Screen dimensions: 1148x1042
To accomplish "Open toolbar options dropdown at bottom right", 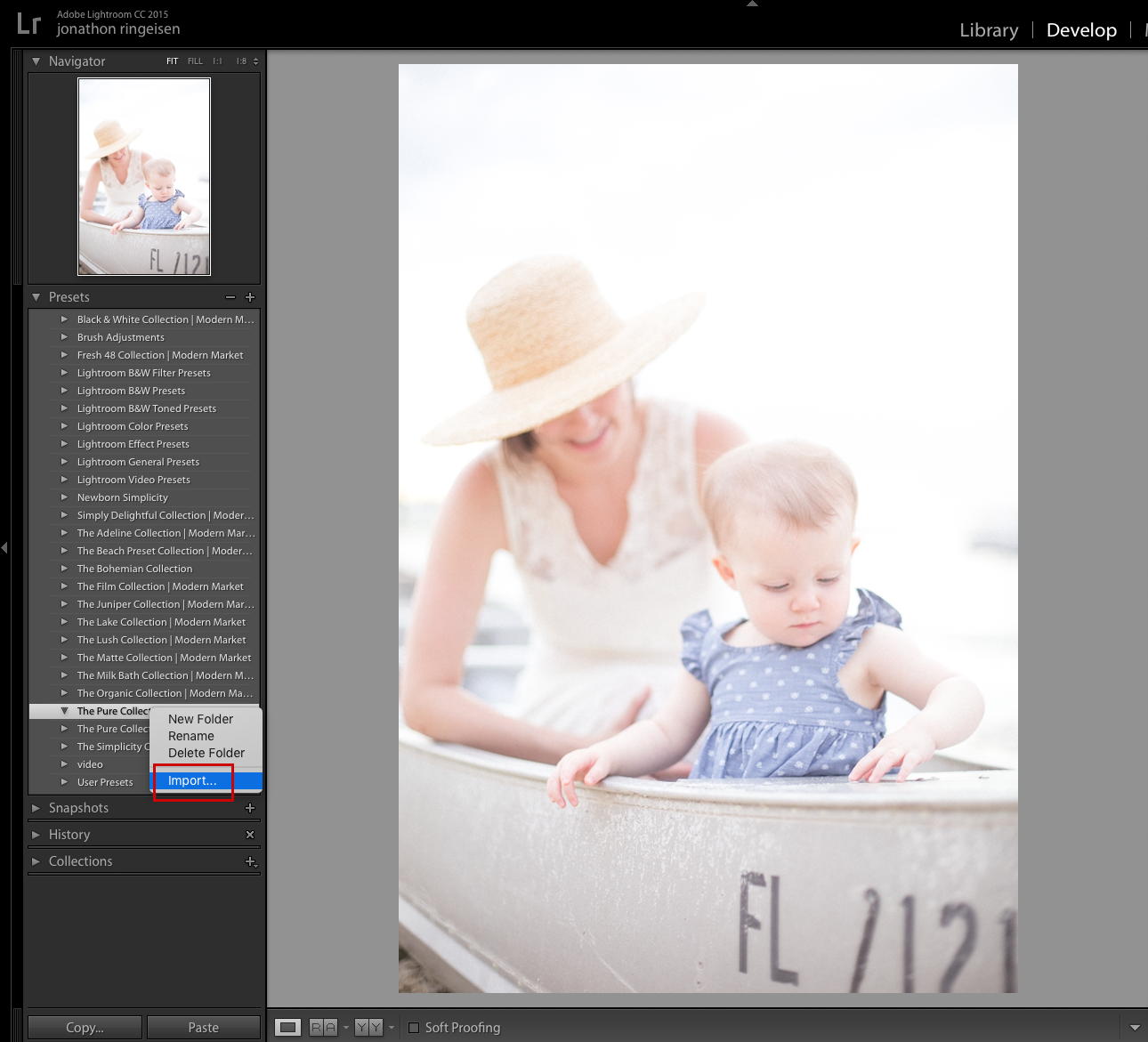I will 1135,1028.
